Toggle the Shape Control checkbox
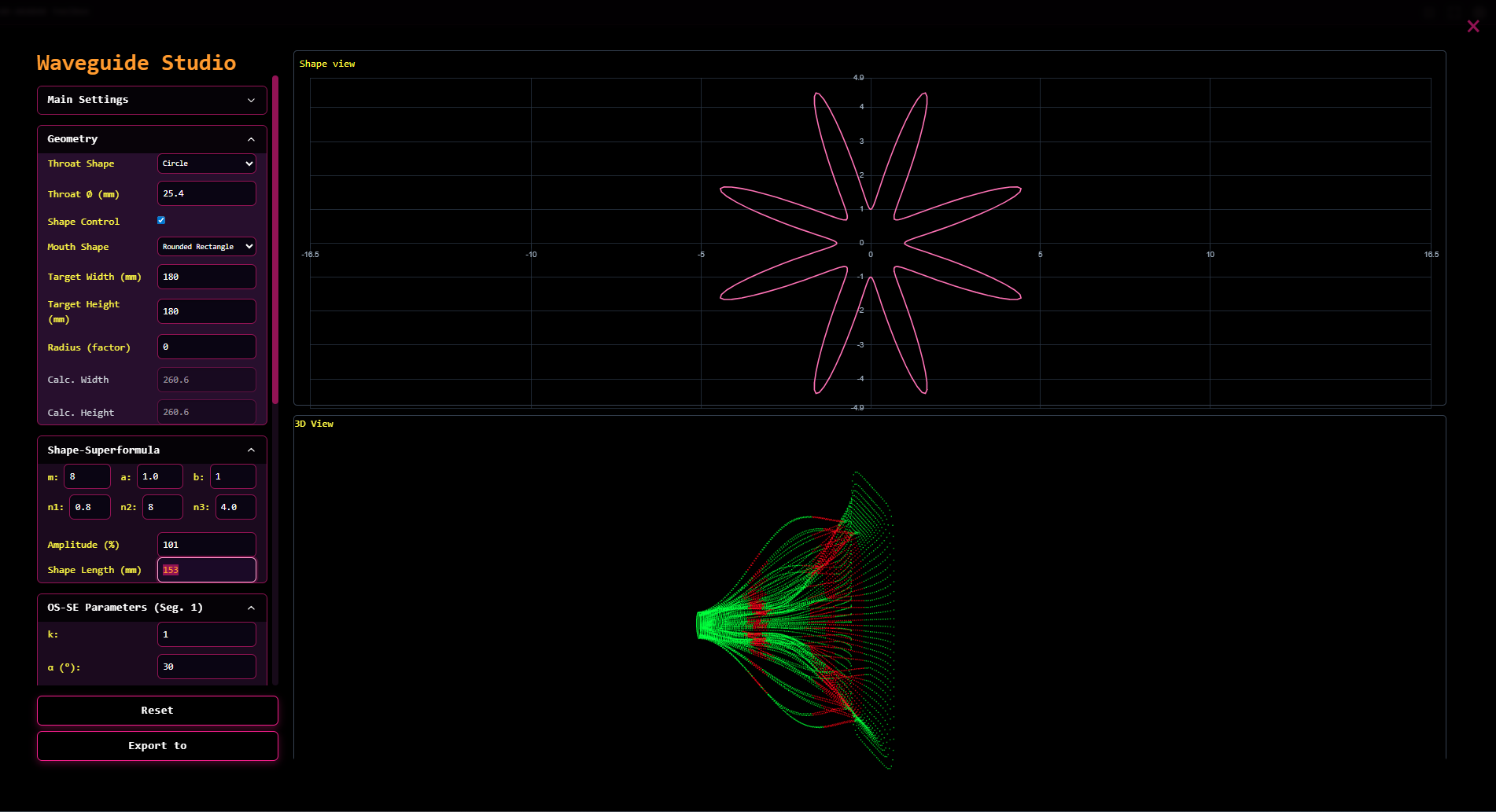 [161, 221]
